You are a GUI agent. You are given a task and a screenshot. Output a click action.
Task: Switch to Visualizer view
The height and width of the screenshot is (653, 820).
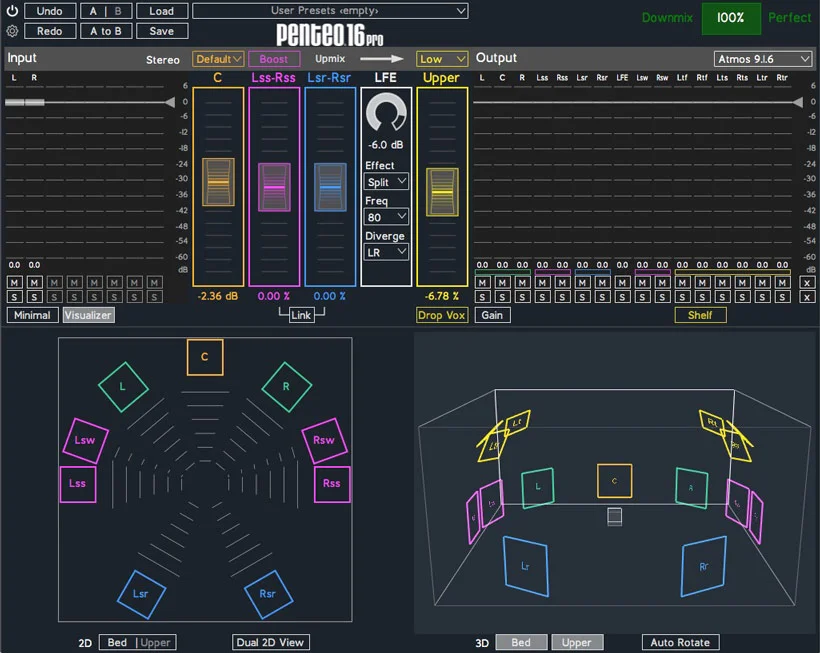coord(88,315)
